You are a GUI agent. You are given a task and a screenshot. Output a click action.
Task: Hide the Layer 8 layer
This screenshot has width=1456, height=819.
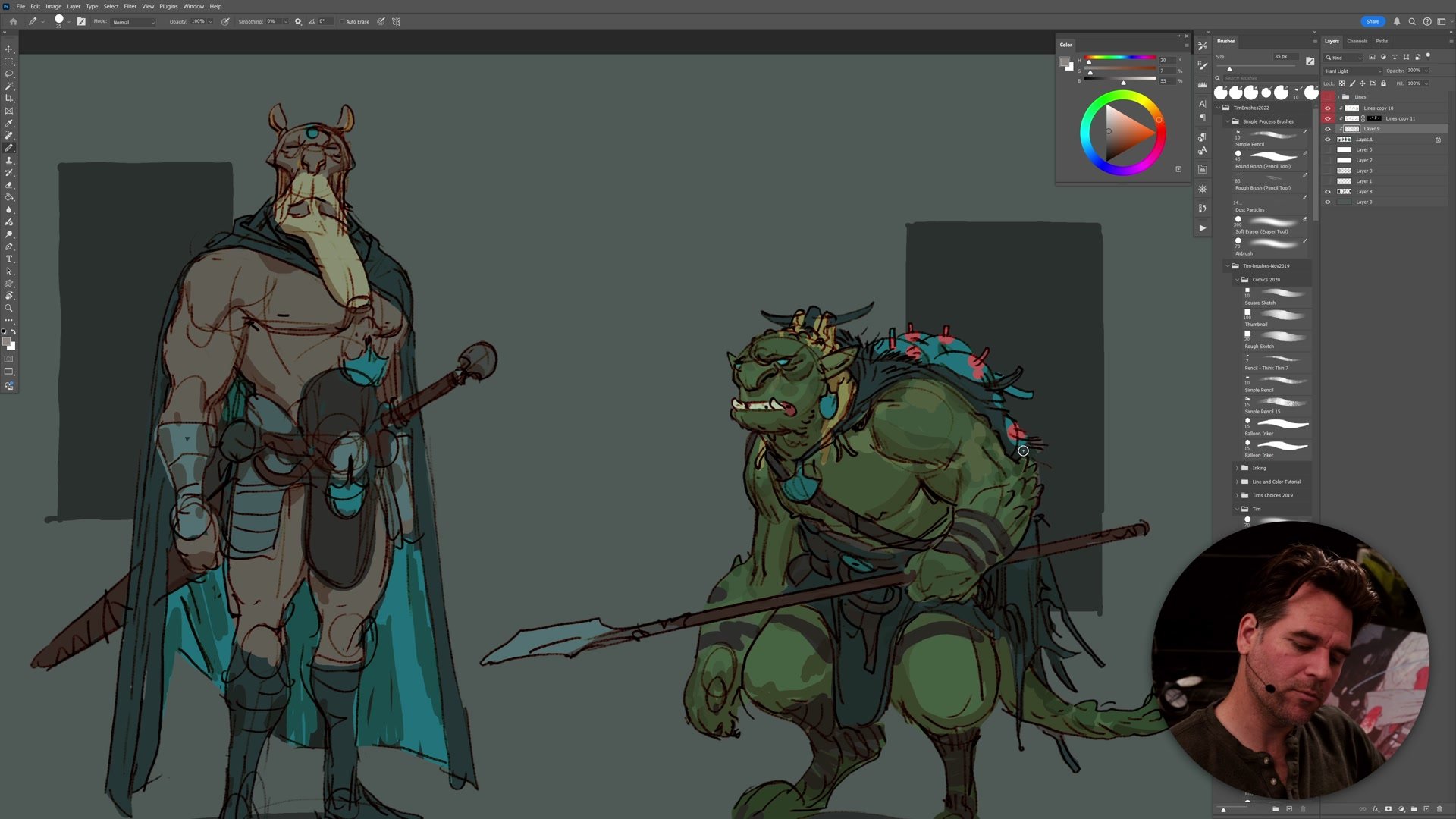coord(1327,192)
